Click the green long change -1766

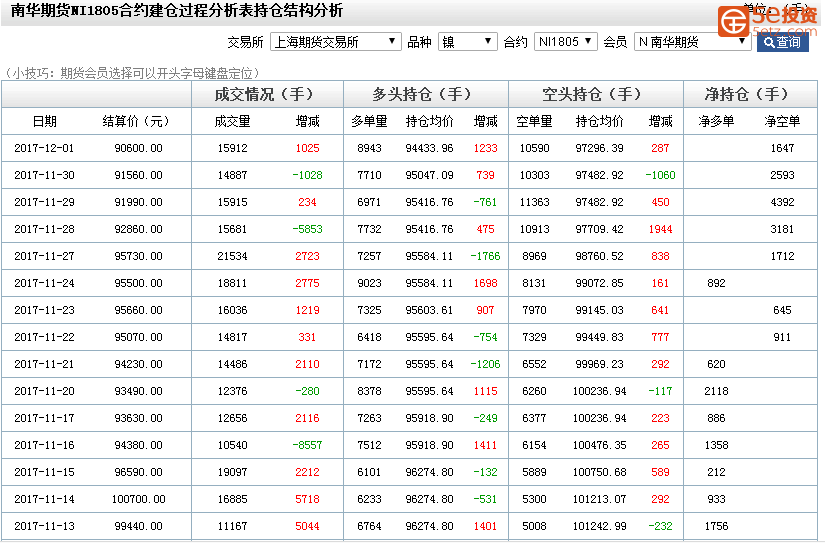pyautogui.click(x=485, y=256)
